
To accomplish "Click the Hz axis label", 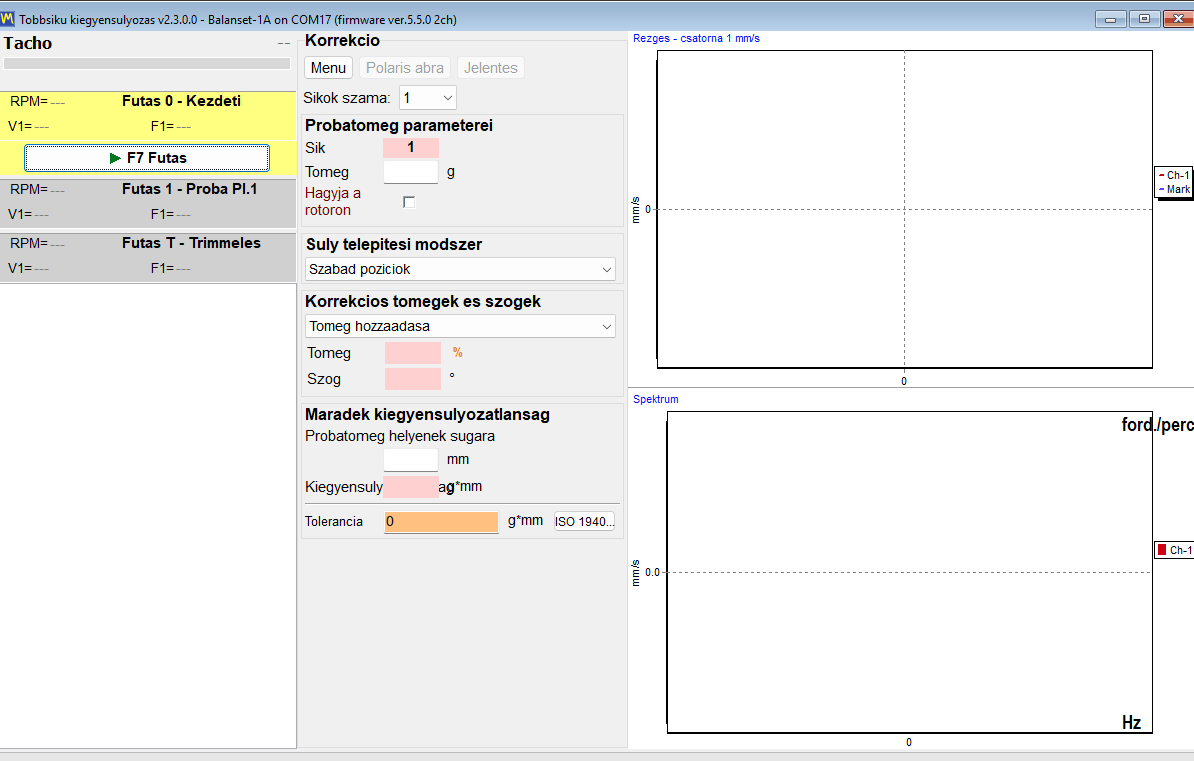I will pyautogui.click(x=1131, y=722).
